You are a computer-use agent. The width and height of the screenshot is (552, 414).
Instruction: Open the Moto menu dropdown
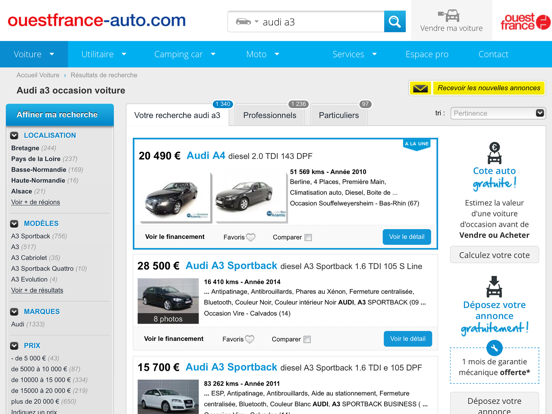[262, 54]
